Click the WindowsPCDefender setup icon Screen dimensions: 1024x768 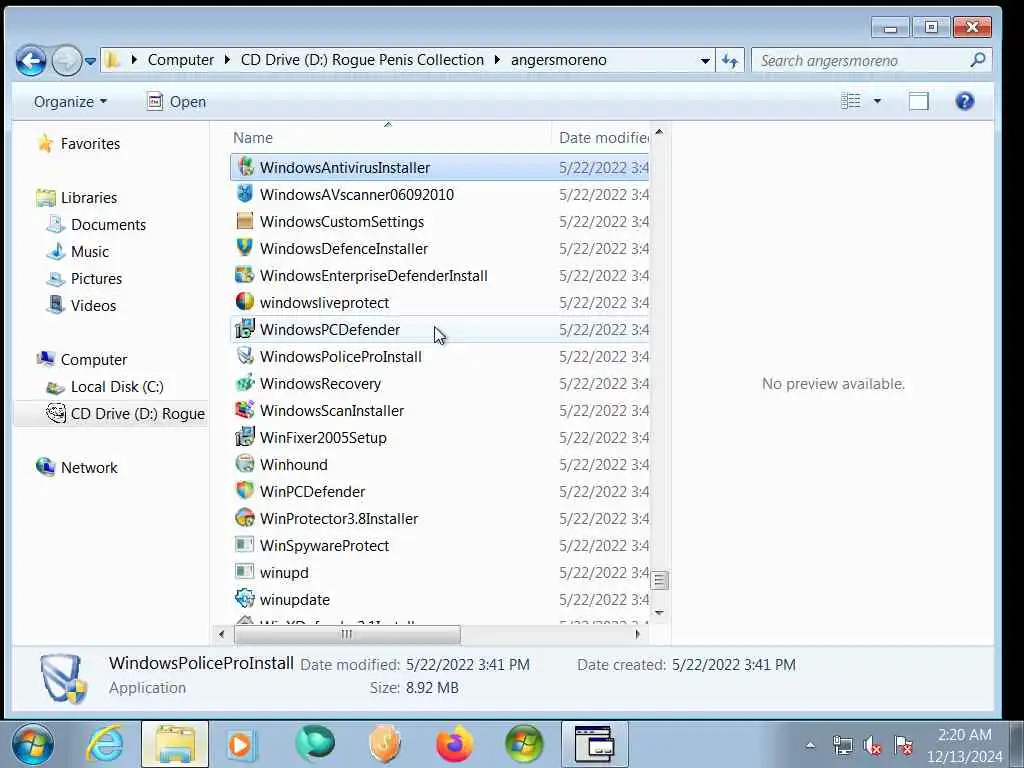(245, 329)
